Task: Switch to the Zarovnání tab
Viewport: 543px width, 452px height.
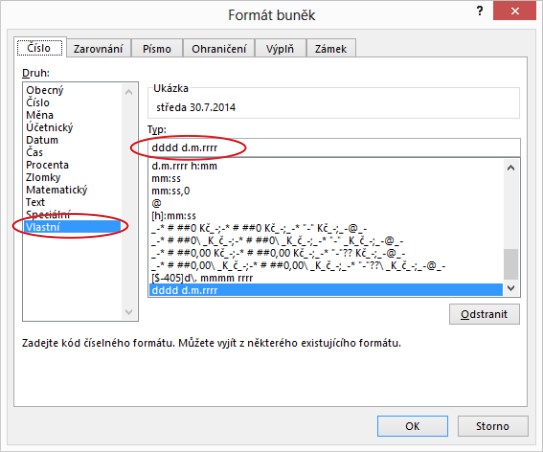Action: pyautogui.click(x=98, y=49)
